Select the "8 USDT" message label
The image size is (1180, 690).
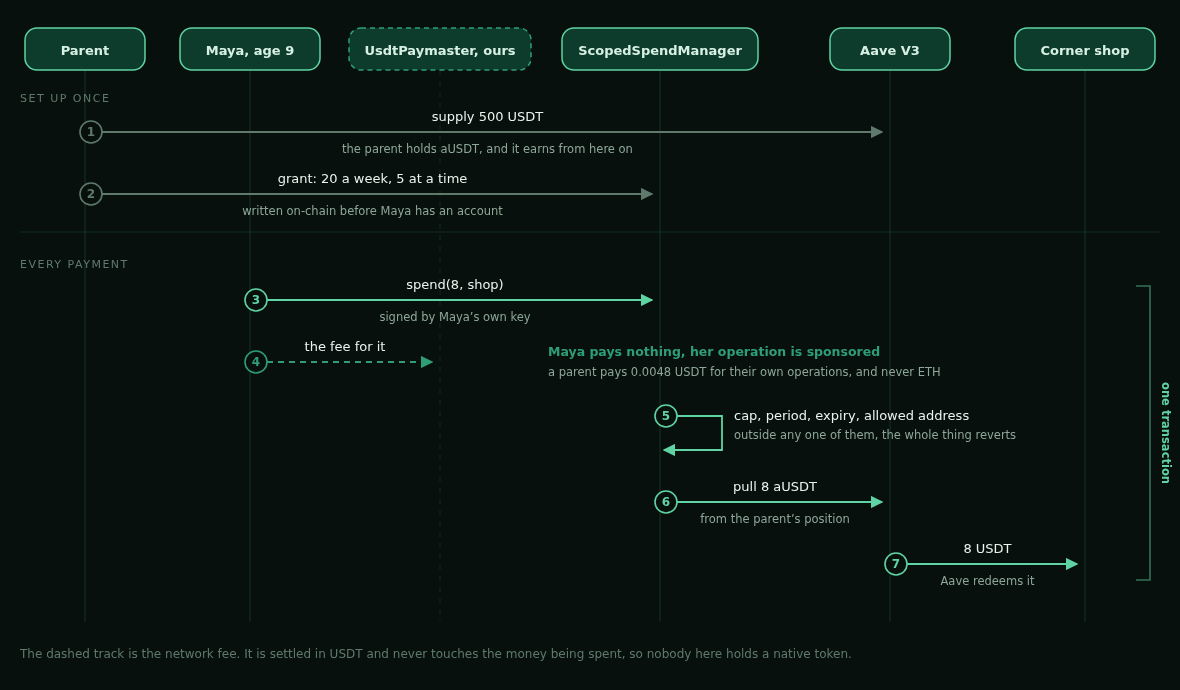point(987,549)
